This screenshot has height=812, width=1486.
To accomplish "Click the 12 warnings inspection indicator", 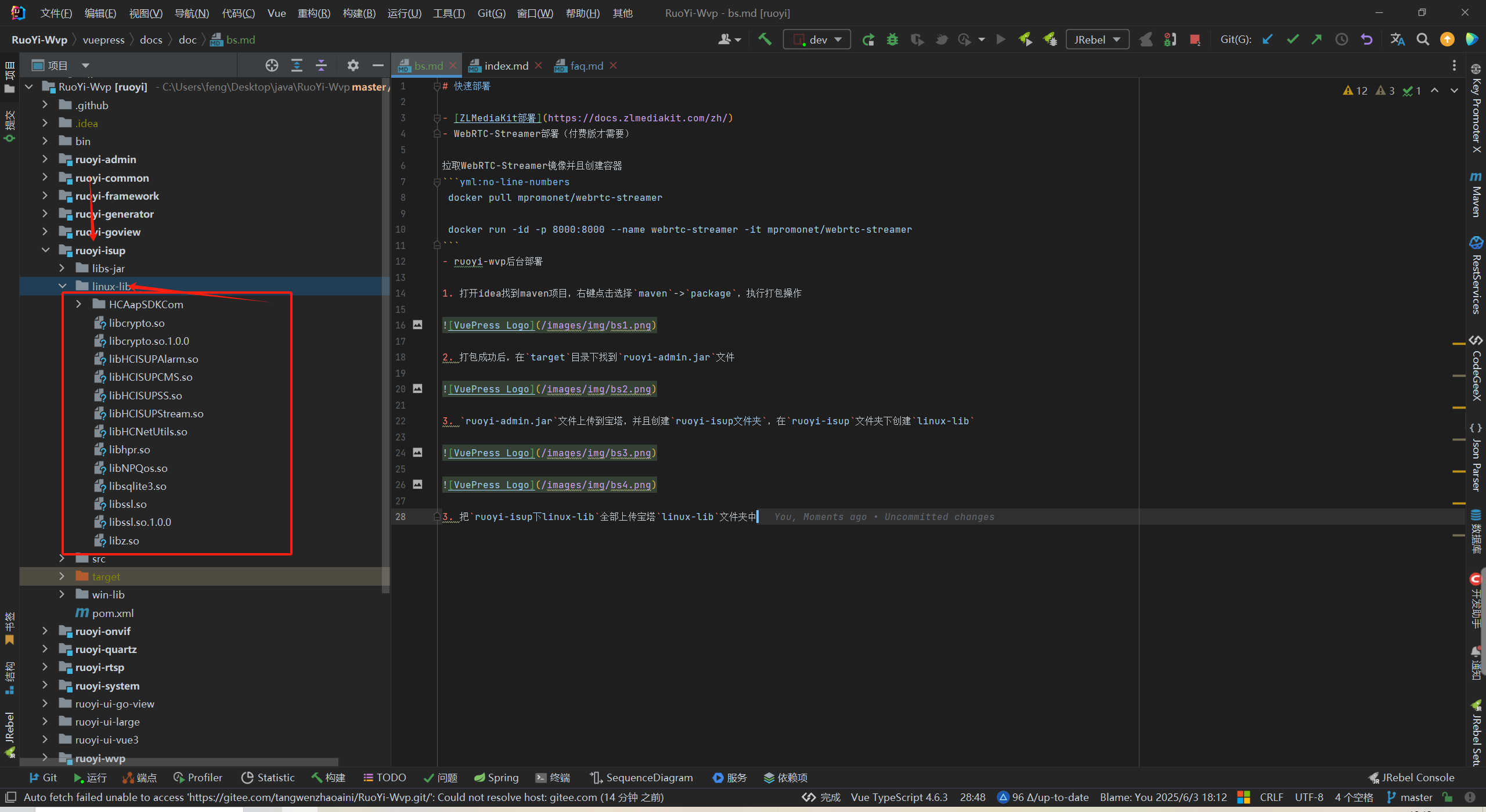I will (x=1355, y=91).
